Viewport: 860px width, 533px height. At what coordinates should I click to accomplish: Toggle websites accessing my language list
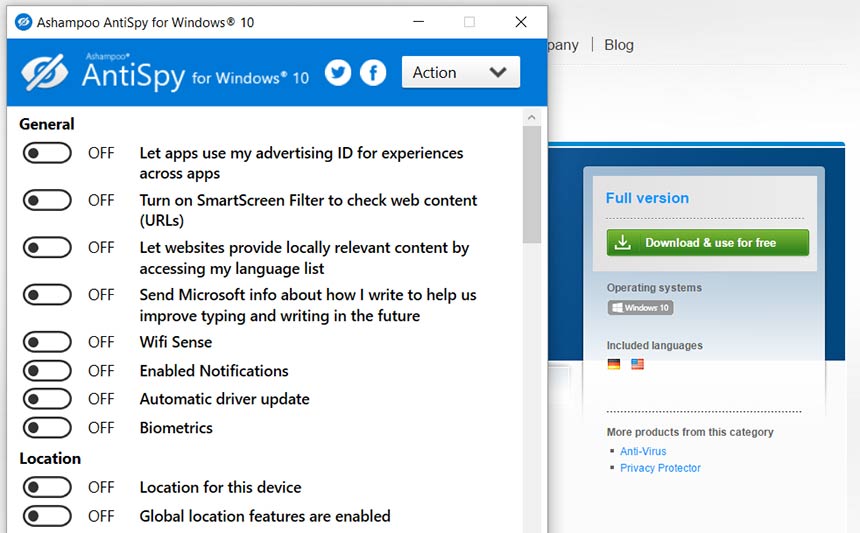tap(47, 247)
